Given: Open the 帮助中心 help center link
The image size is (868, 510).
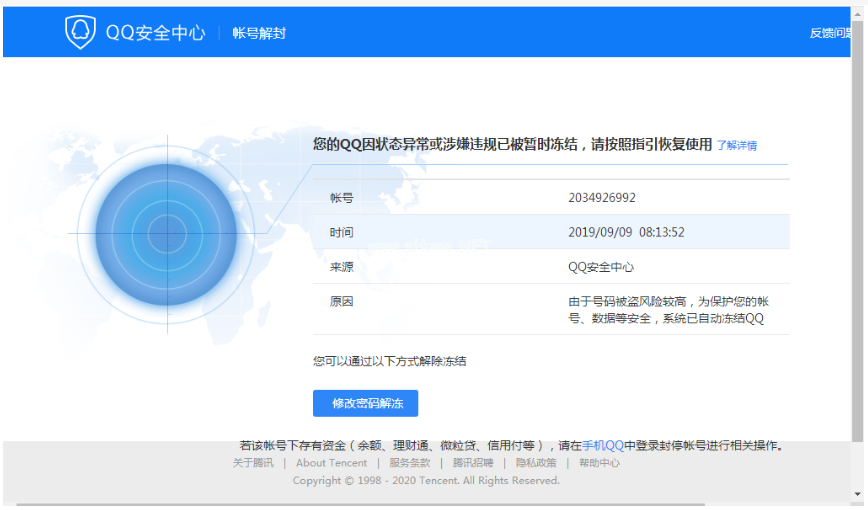Looking at the screenshot, I should coord(599,463).
